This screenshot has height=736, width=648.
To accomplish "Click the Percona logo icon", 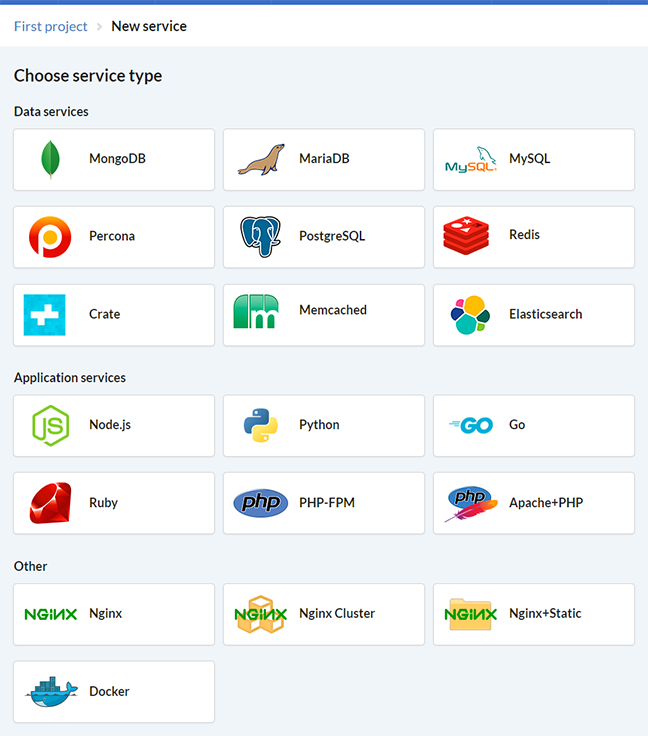I will pos(50,237).
